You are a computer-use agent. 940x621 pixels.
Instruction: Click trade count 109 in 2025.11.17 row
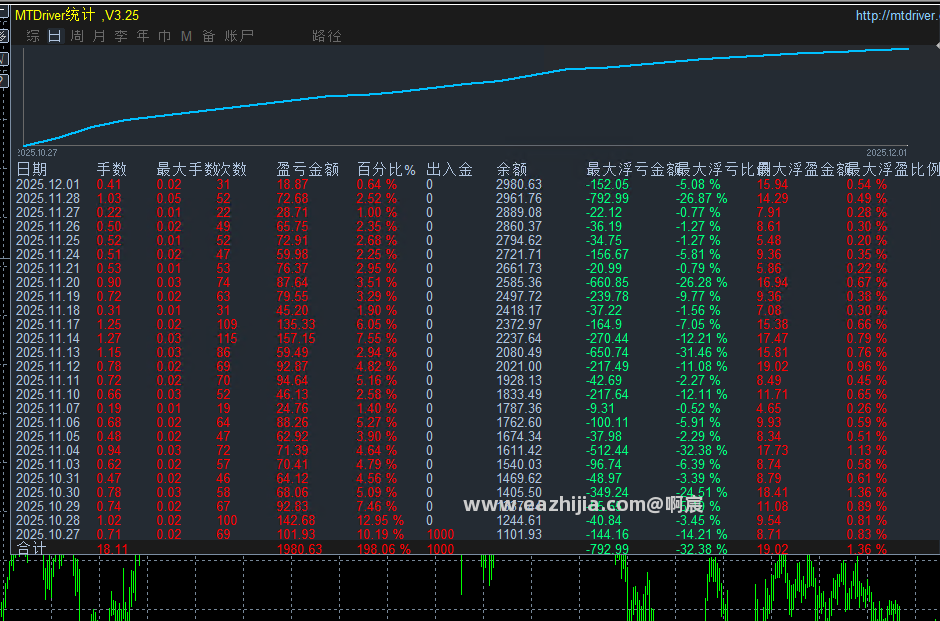tap(227, 324)
